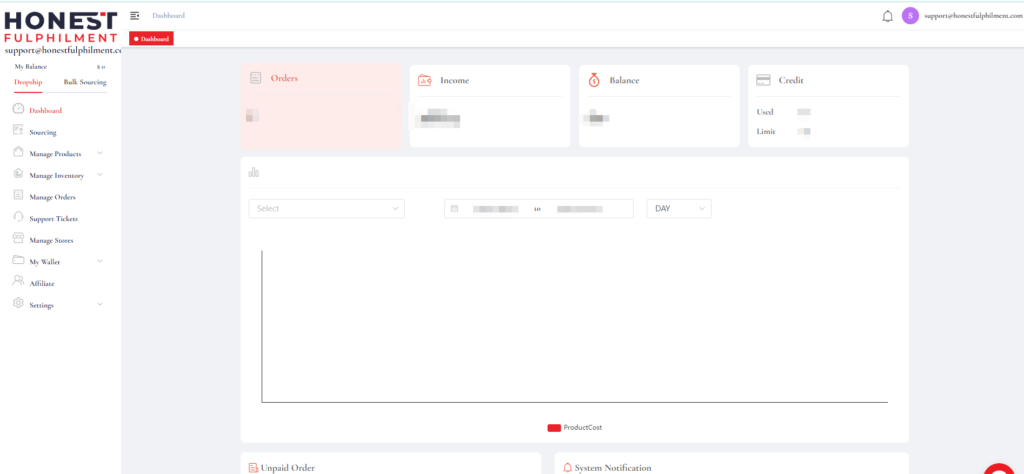1024x474 pixels.
Task: Click the notification bell icon
Action: click(x=887, y=16)
